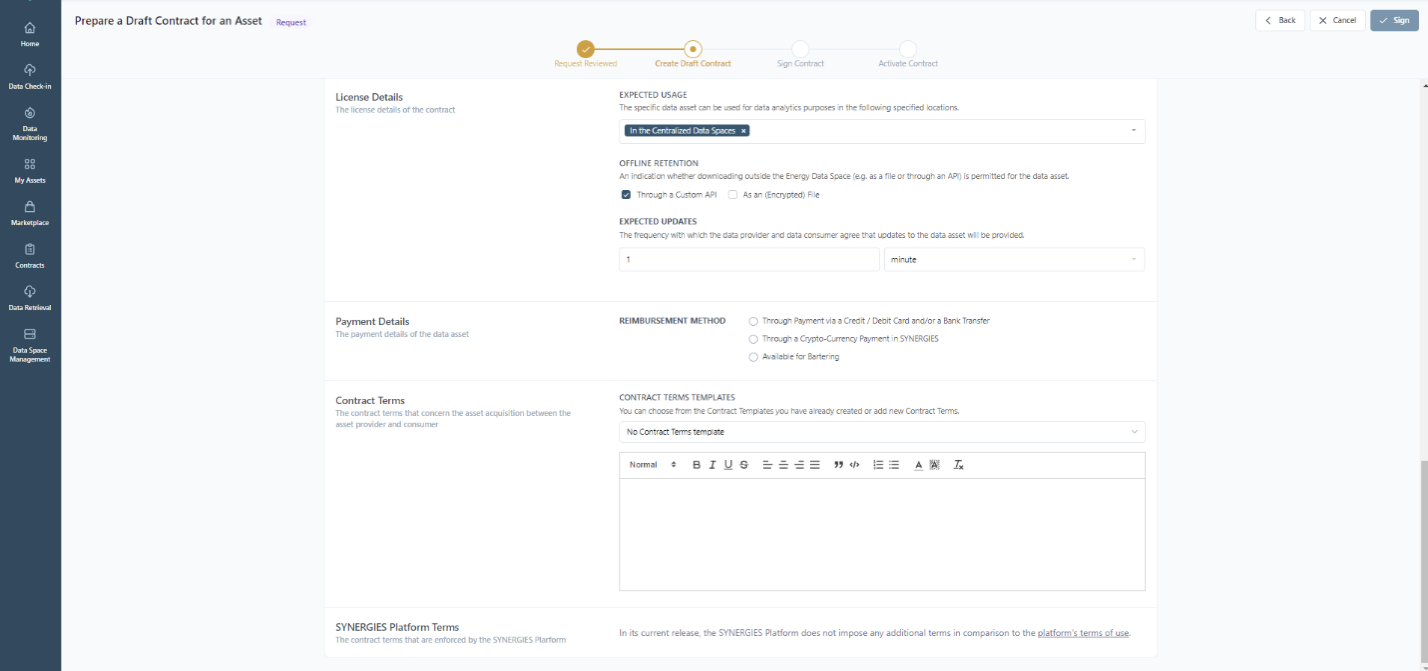1428x671 pixels.
Task: Open Data Check-in in the sidebar
Action: [30, 76]
